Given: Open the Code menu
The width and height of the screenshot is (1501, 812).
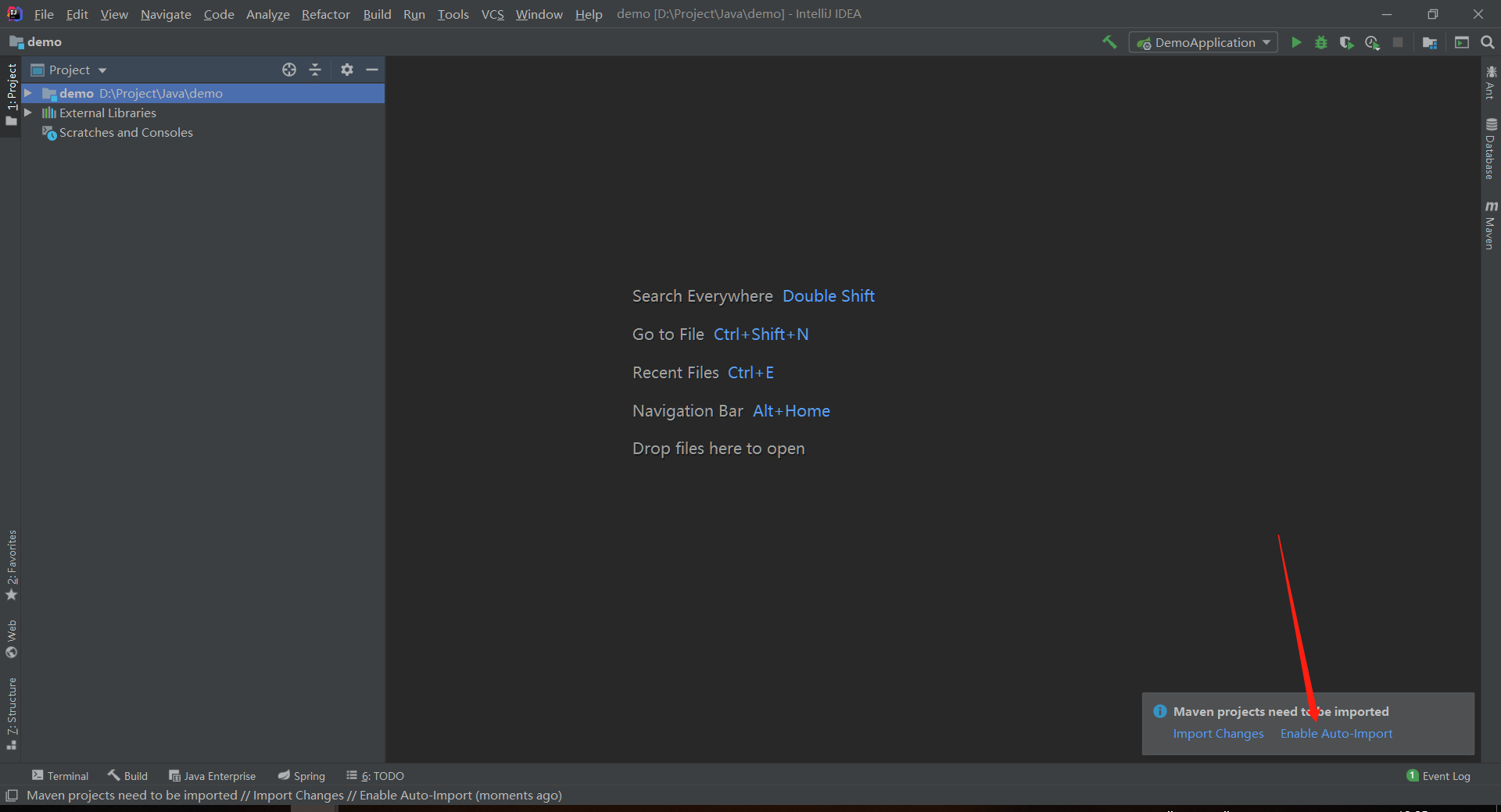Looking at the screenshot, I should (x=219, y=14).
